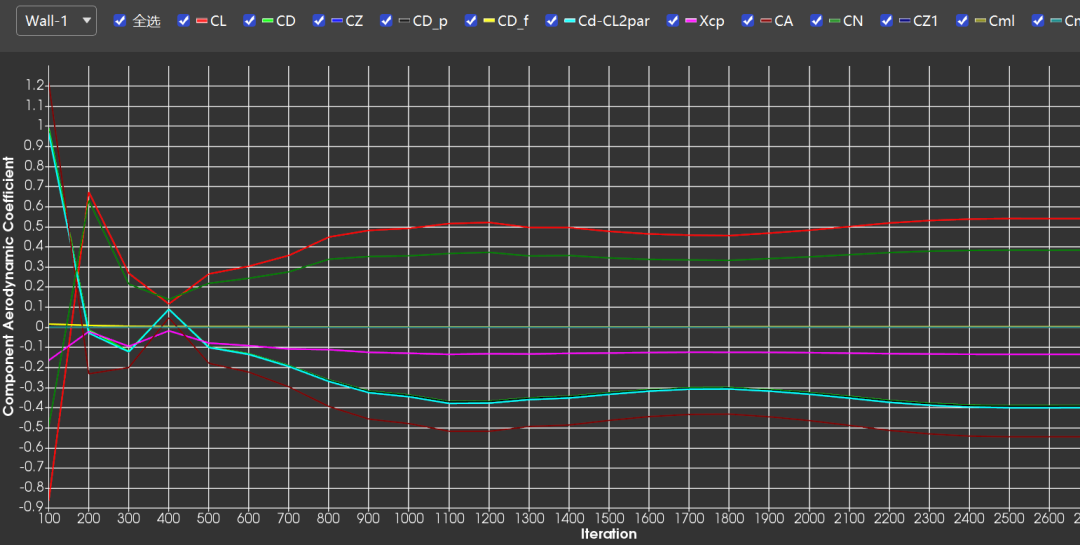The image size is (1080, 545).
Task: Toggle the CD_f series checkbox
Action: tap(470, 21)
